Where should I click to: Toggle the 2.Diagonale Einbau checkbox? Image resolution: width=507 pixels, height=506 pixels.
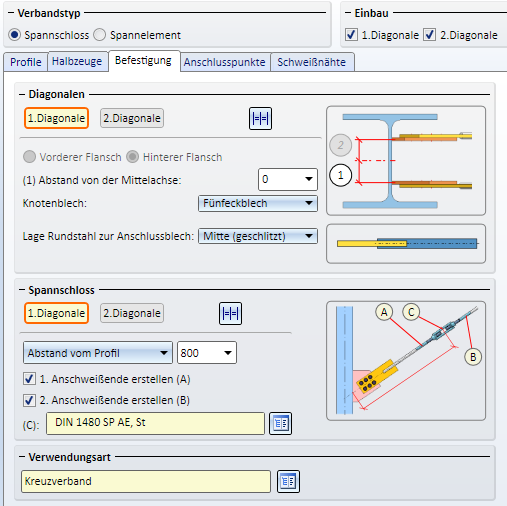[429, 34]
